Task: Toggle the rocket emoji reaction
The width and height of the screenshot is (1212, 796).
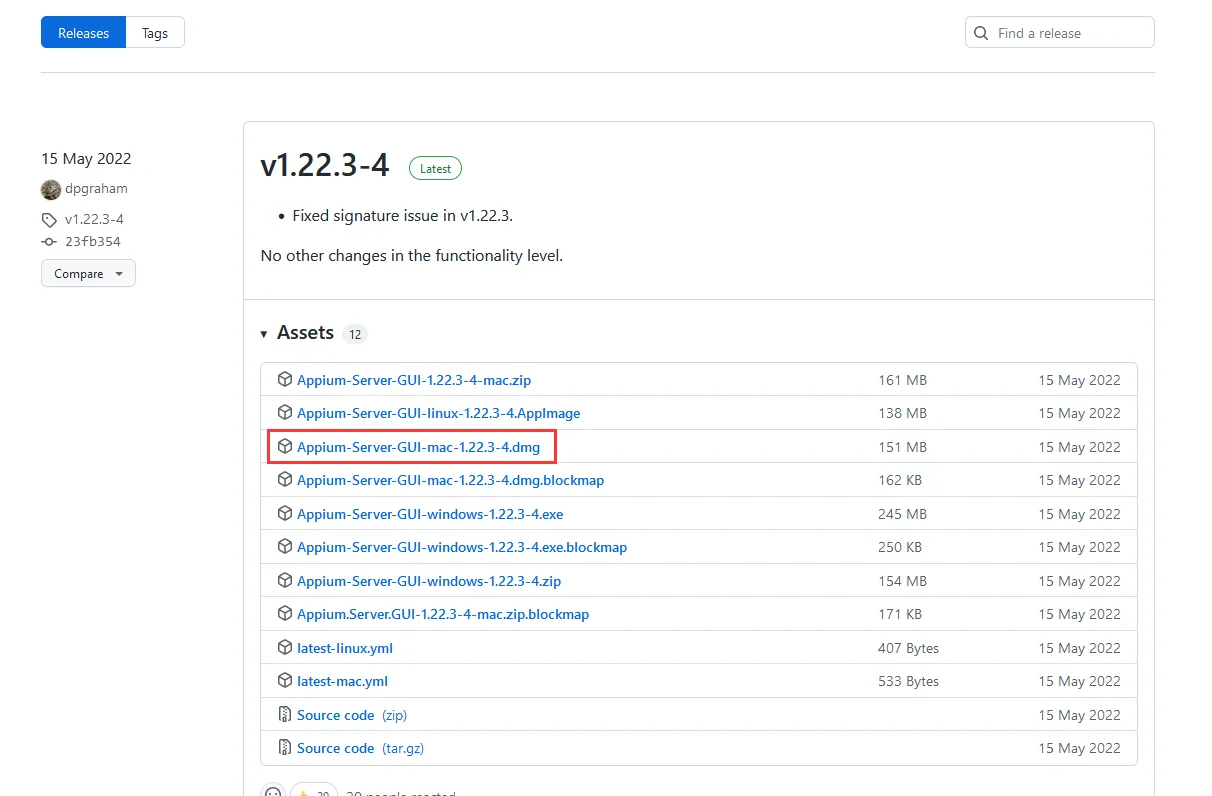Action: tap(314, 791)
